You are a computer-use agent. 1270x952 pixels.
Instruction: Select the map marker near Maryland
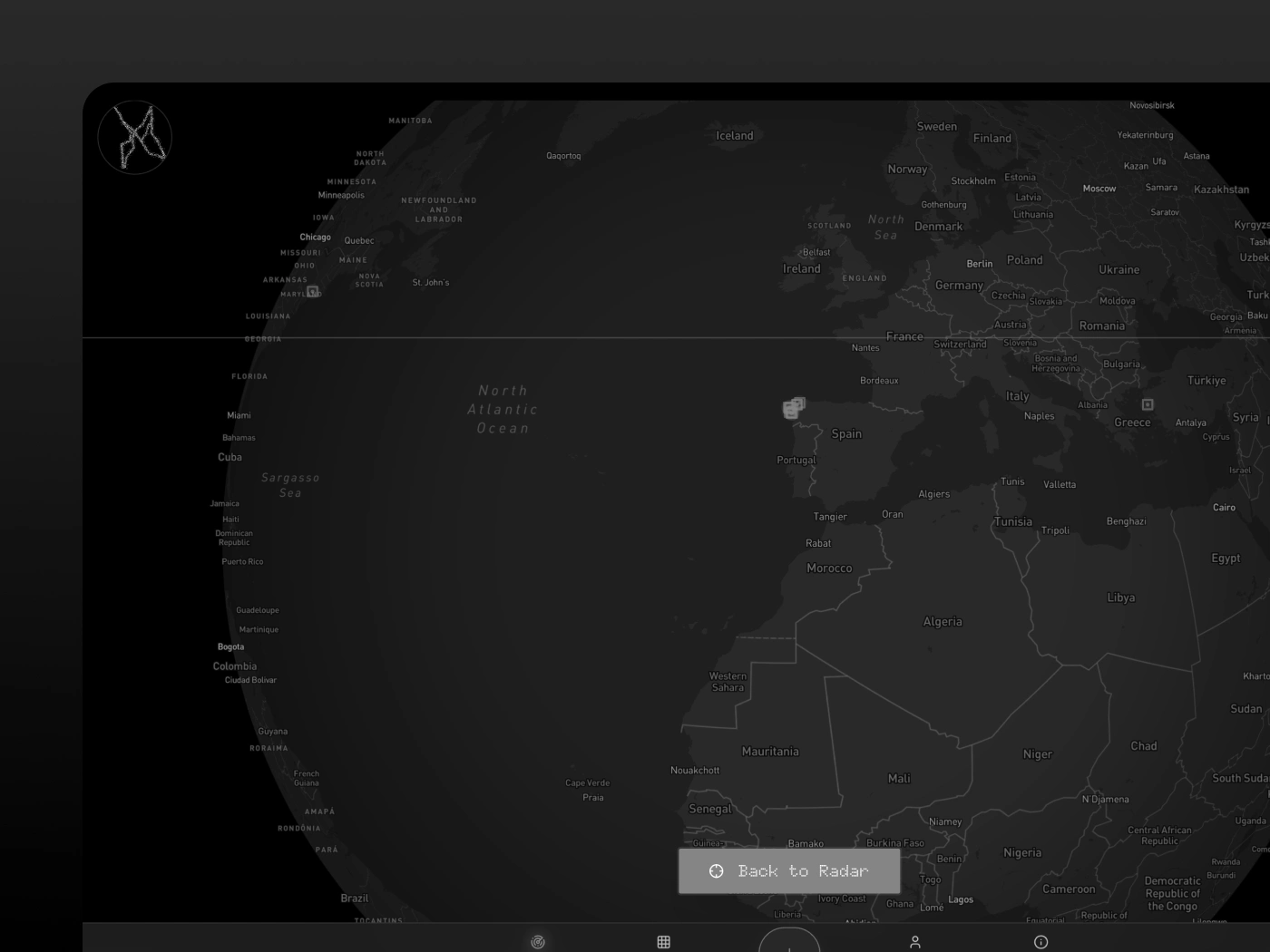coord(312,292)
